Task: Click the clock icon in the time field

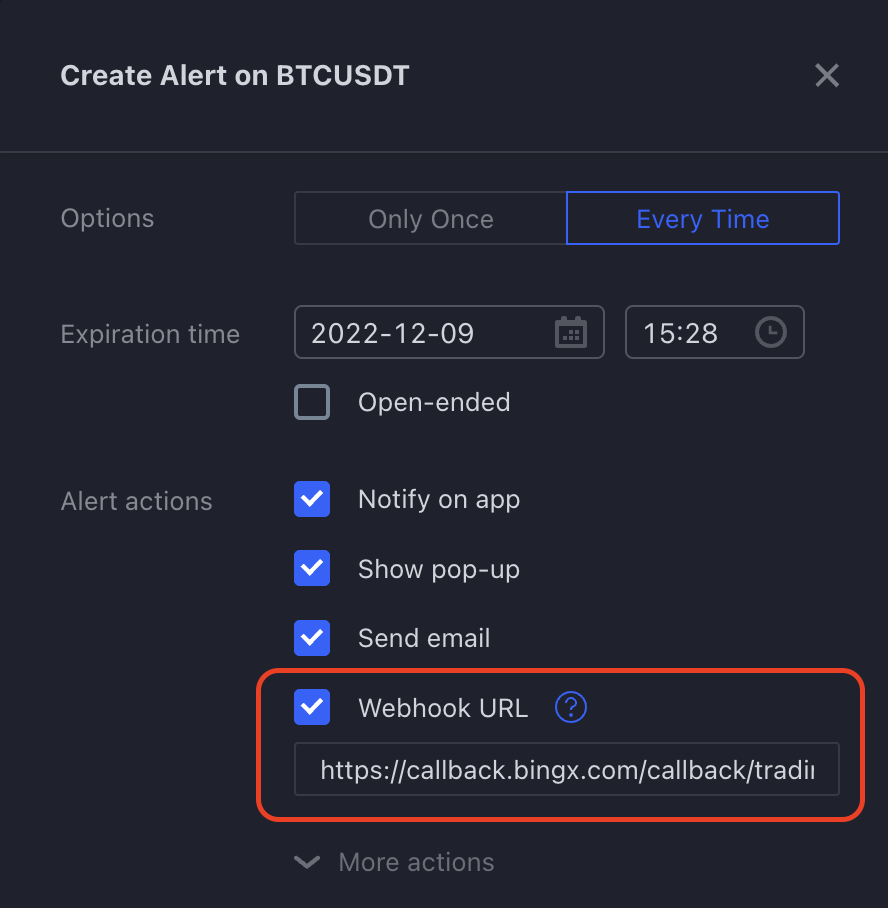Action: click(770, 332)
